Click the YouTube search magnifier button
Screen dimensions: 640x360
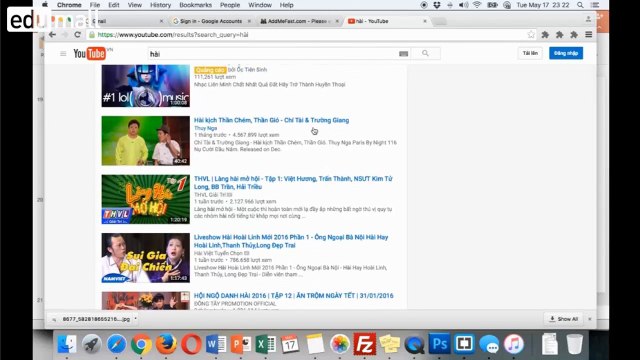425,53
